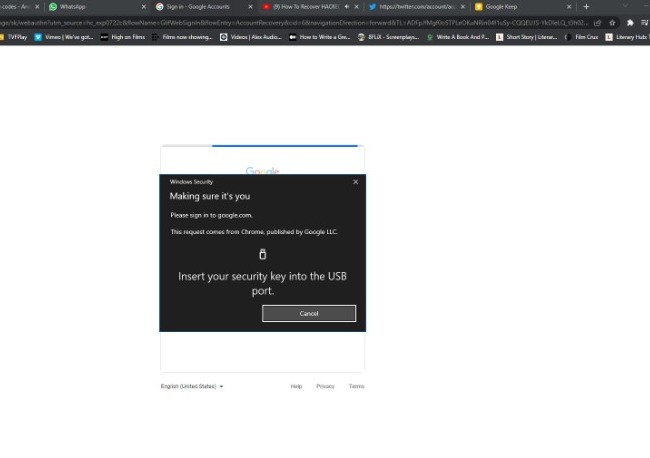Bookmark this page with the star icon

(612, 23)
